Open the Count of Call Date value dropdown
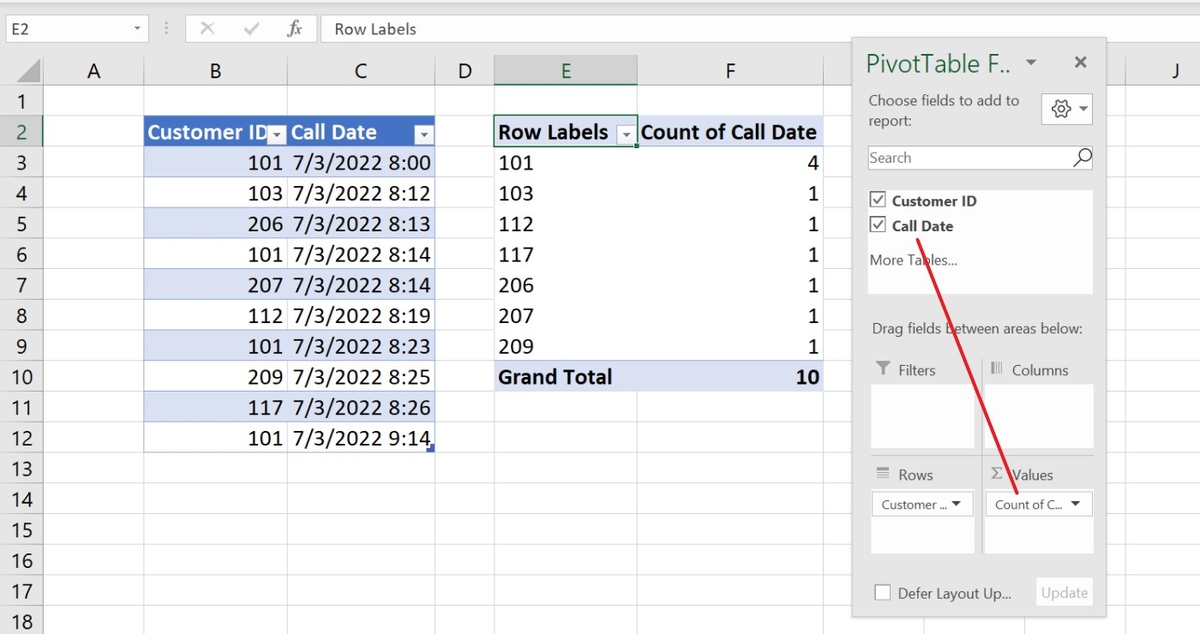 [x=1077, y=504]
